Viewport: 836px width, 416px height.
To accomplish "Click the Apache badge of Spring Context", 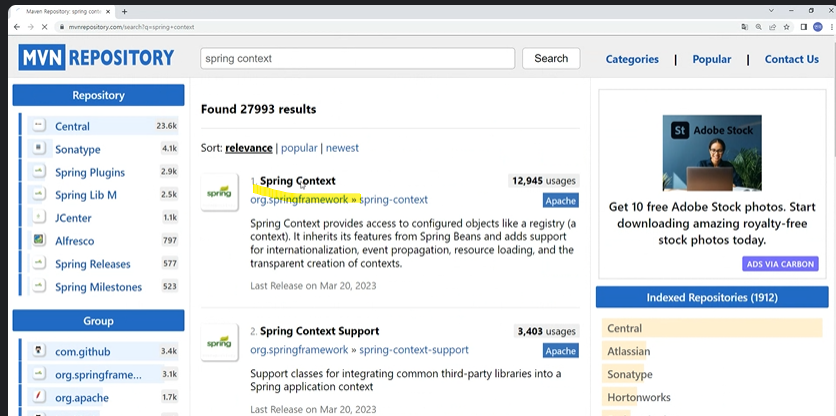I will tap(561, 201).
